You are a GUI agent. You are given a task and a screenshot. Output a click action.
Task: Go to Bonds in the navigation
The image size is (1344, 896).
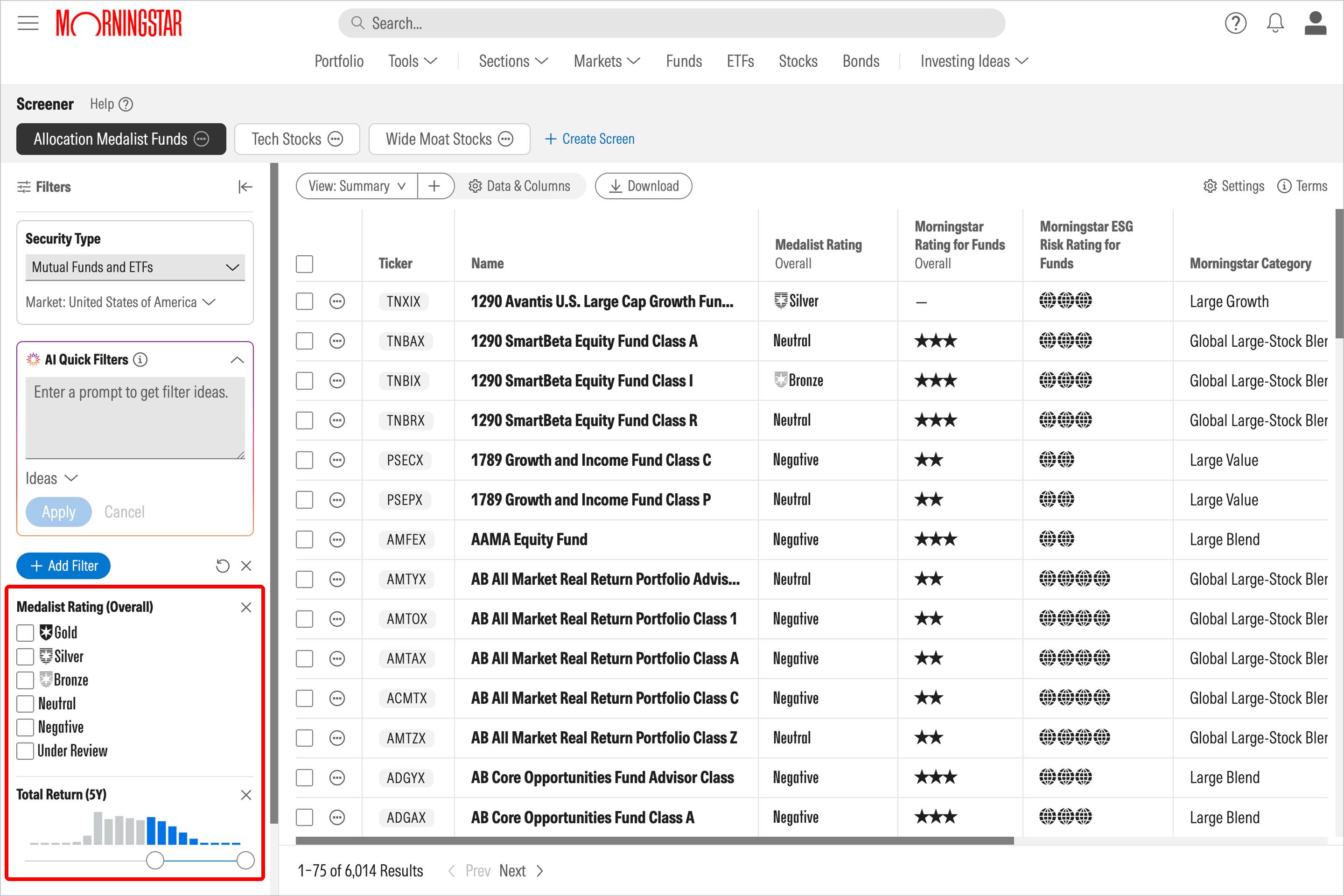click(x=861, y=61)
